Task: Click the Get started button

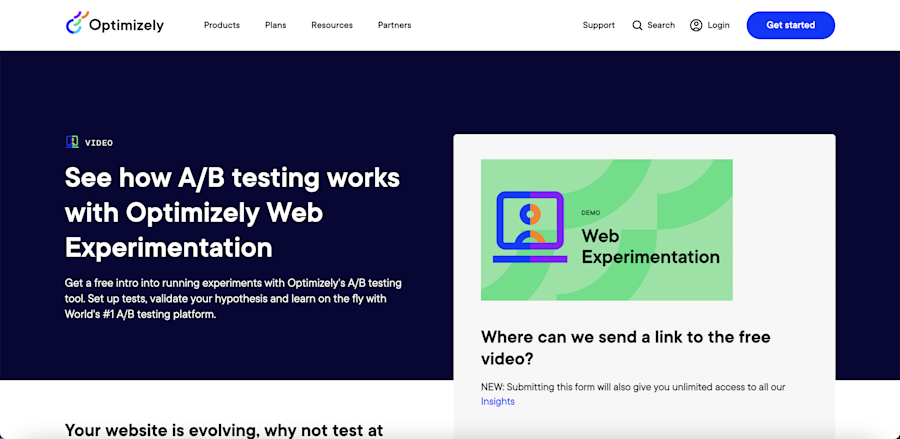Action: click(790, 25)
